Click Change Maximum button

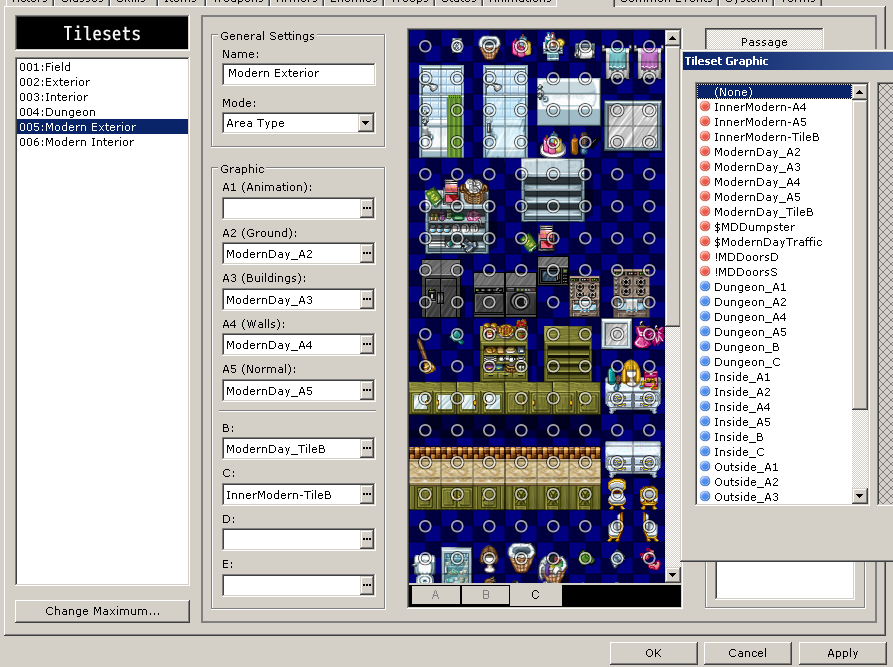click(x=103, y=611)
